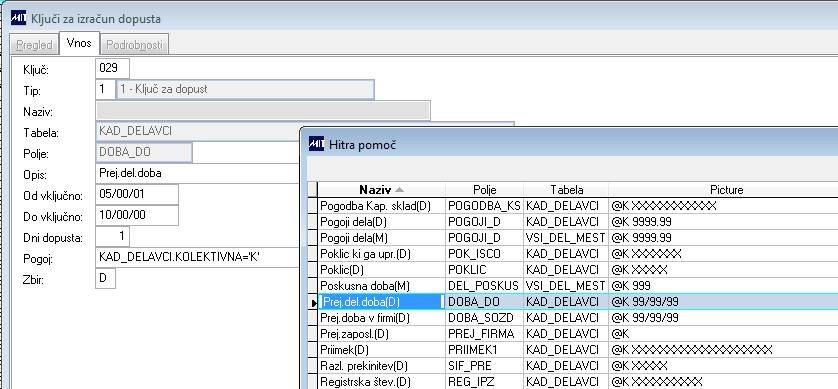Click the DEL_POSKUS cell
The width and height of the screenshot is (838, 389).
click(x=484, y=286)
